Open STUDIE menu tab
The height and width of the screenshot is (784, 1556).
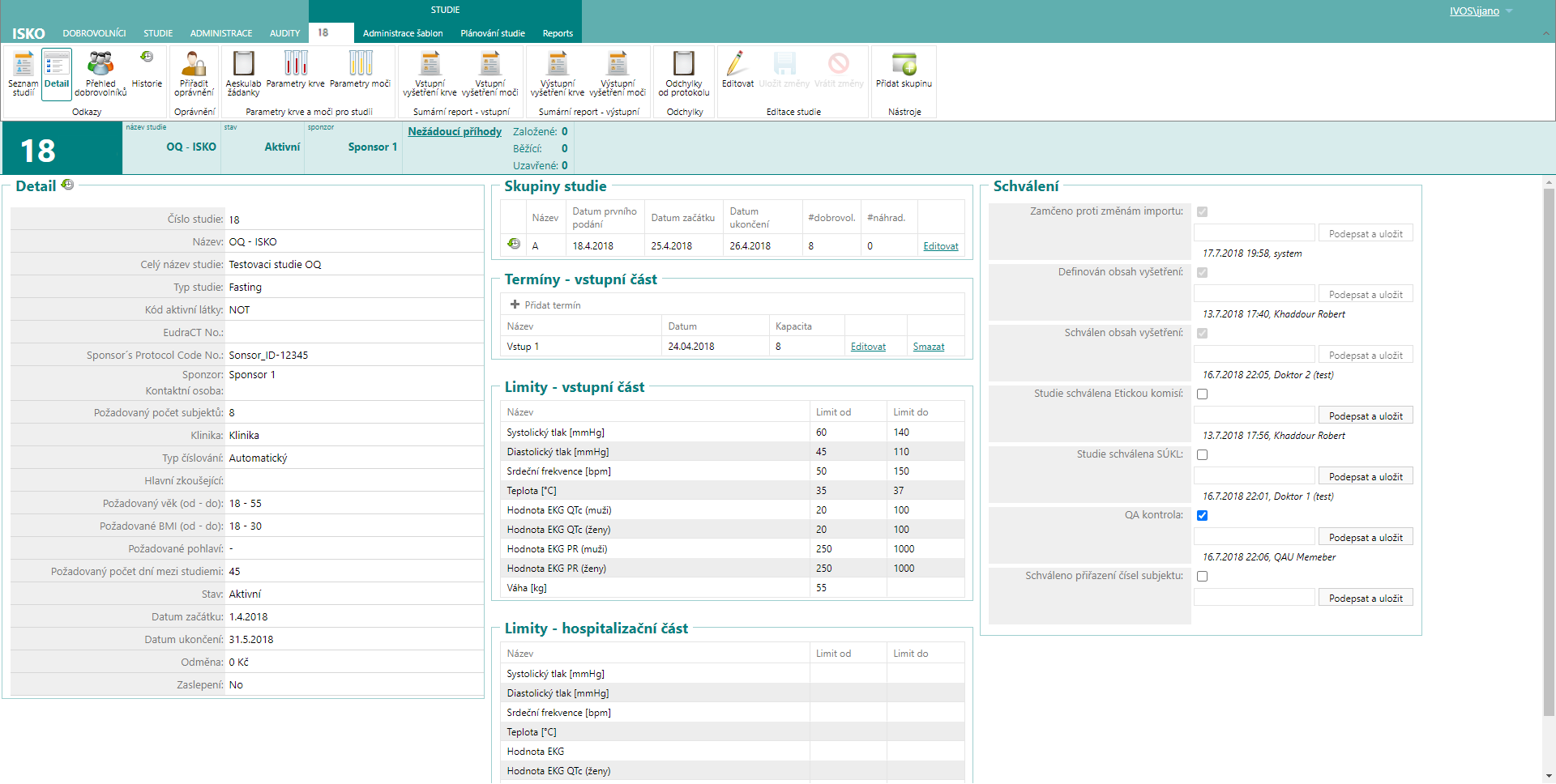[x=158, y=33]
